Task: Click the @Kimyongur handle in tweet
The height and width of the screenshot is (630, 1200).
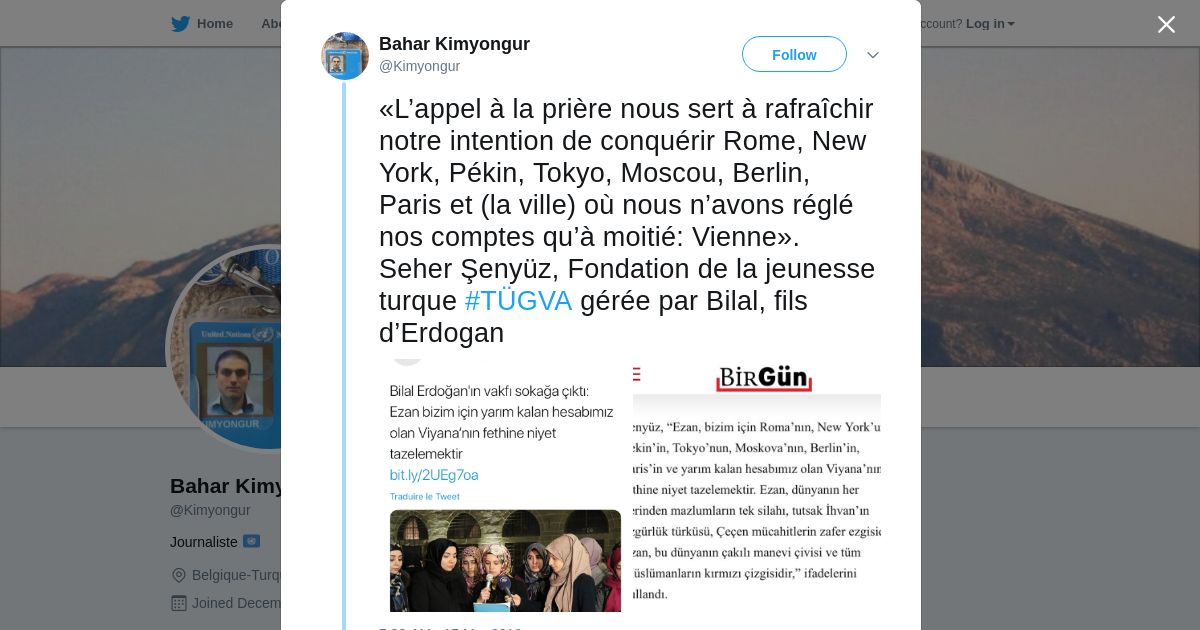Action: [x=419, y=66]
